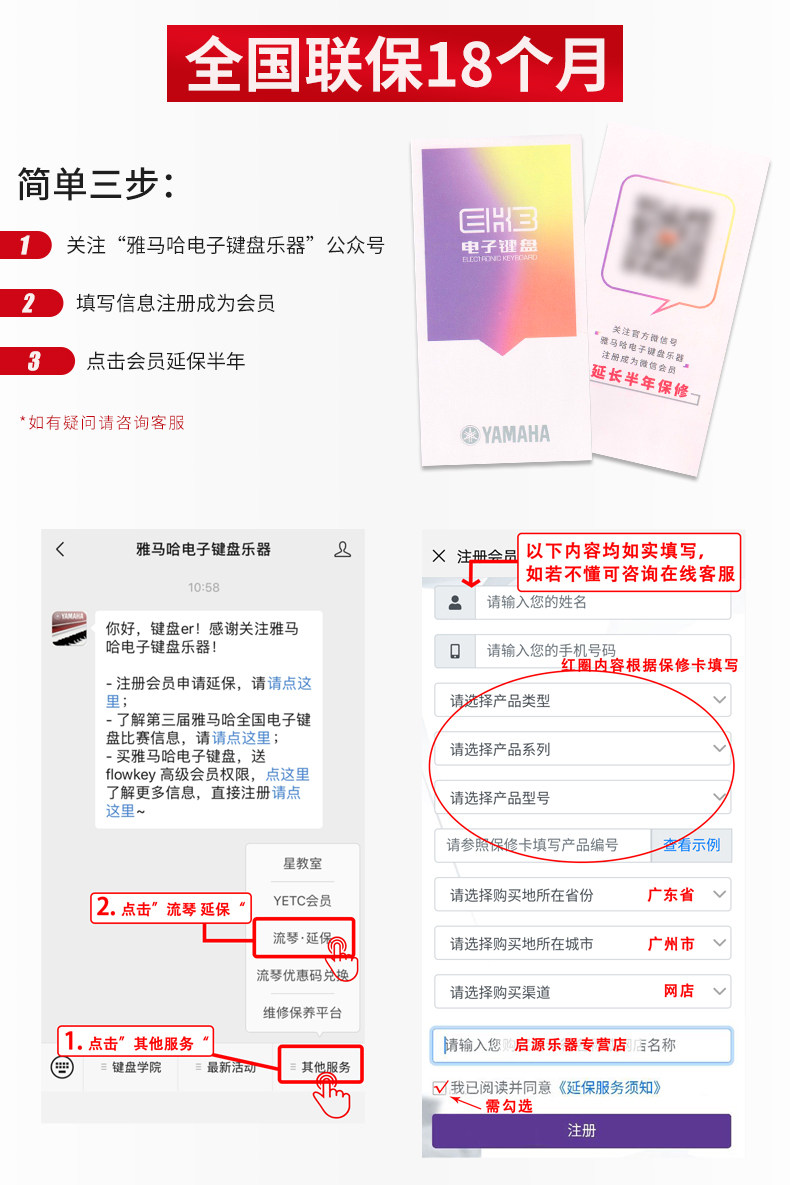Open the purchase province dropdown

click(583, 895)
